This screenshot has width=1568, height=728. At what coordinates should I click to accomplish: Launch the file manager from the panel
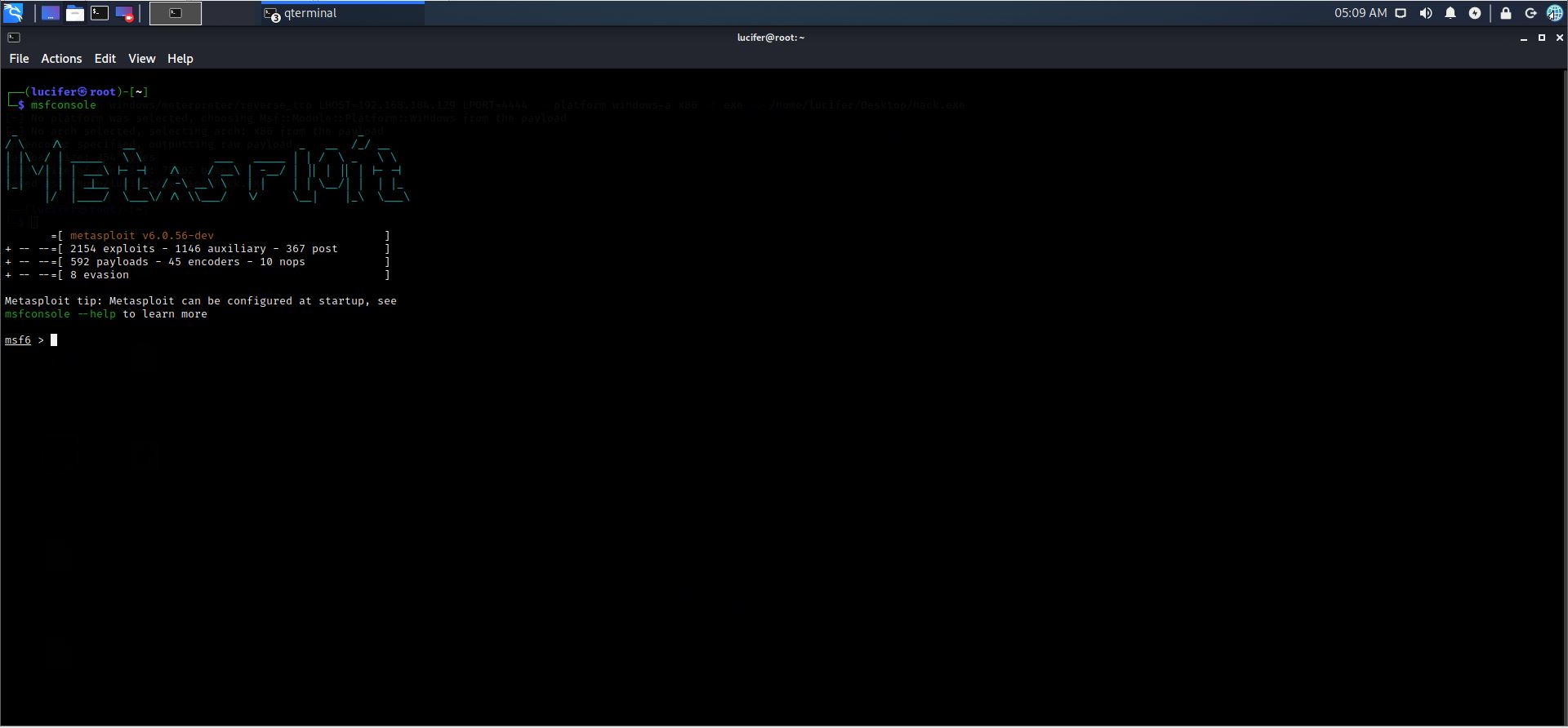click(75, 13)
